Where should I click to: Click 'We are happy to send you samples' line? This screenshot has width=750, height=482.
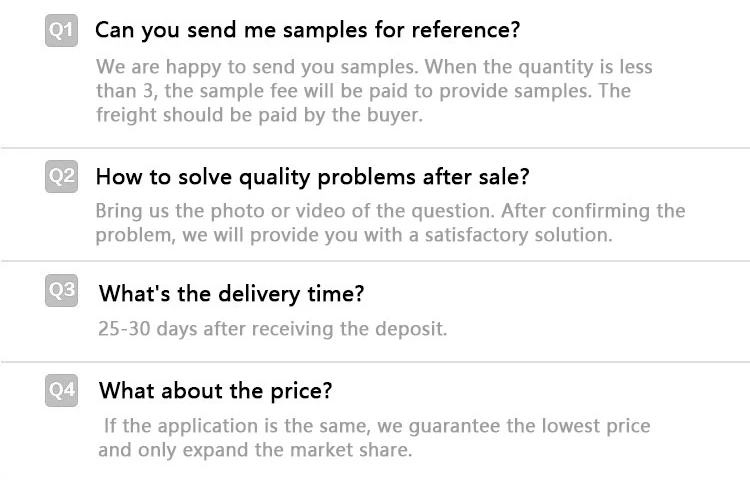(373, 67)
